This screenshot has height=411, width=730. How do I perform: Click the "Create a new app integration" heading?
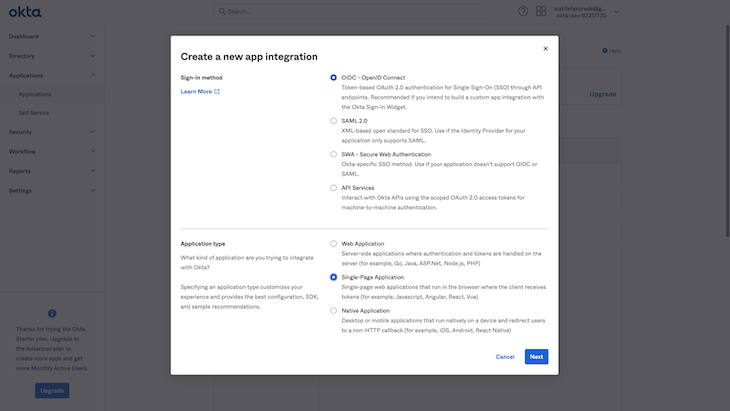(249, 57)
